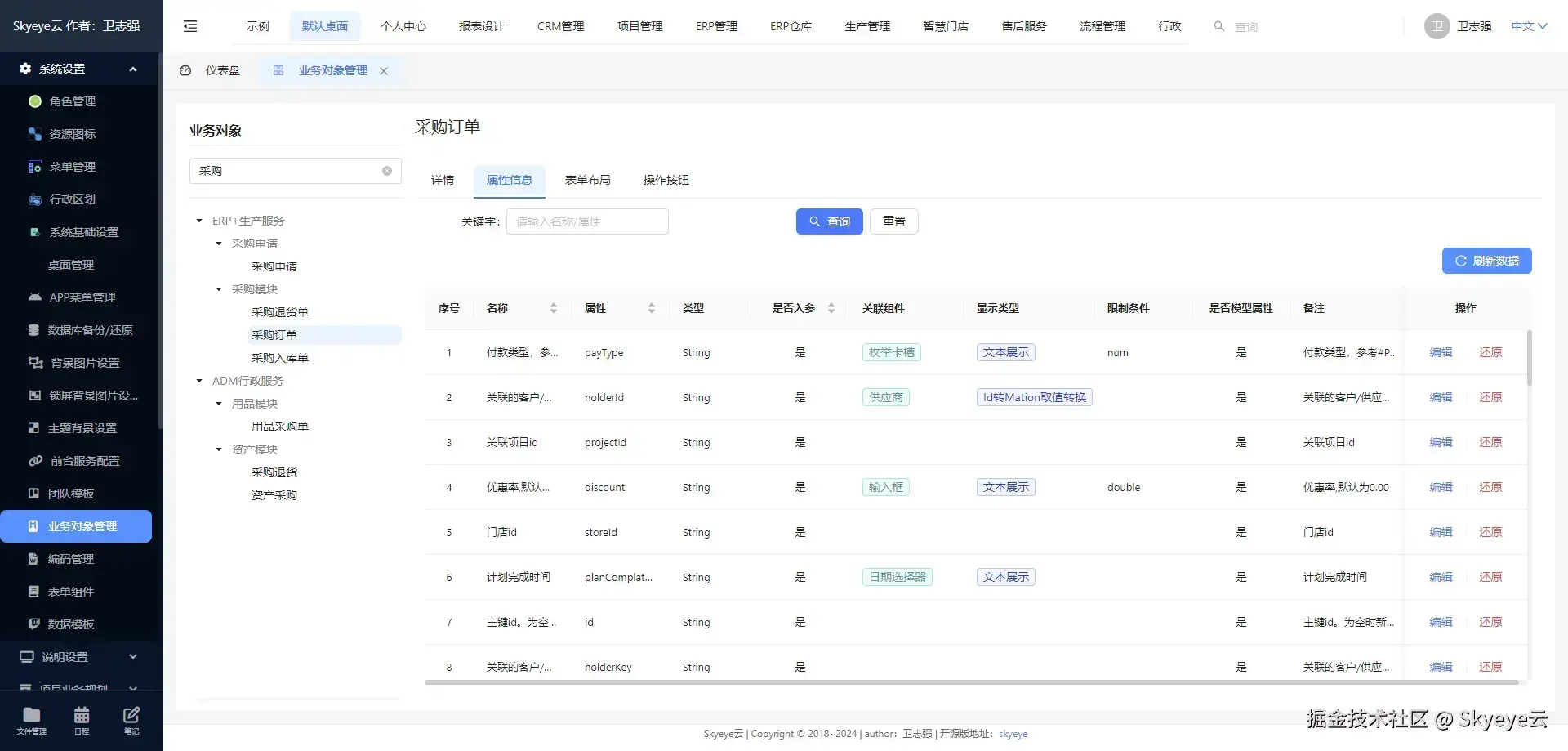Click the 系统设置 gear icon
Viewport: 1568px width, 751px height.
(25, 69)
